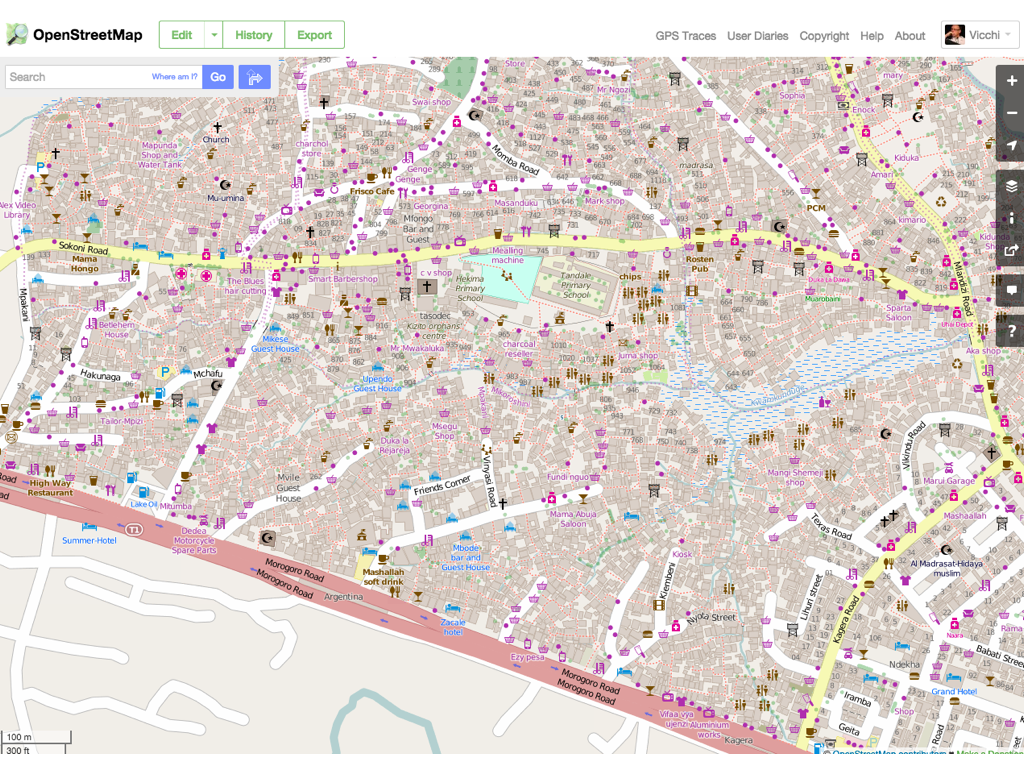Open the map key info panel
Screen dimensions: 1024x768
tap(1012, 219)
